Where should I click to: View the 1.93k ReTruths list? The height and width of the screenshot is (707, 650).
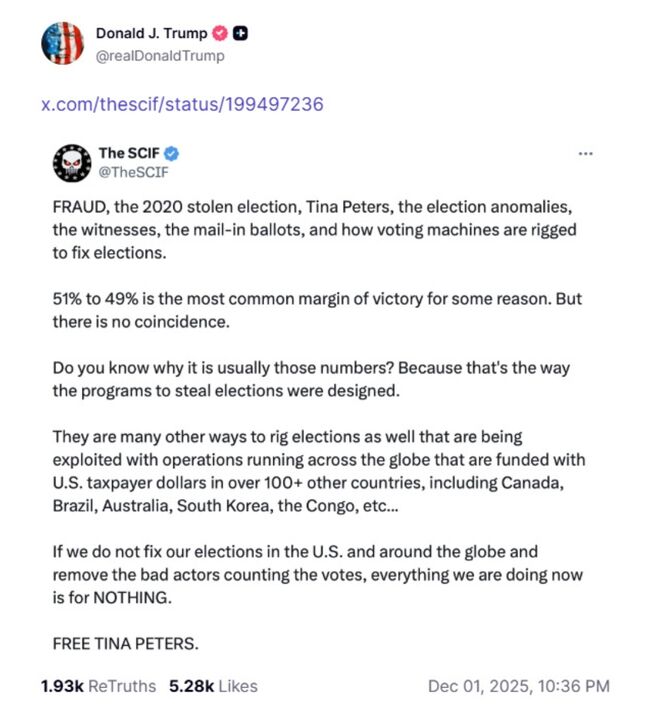pos(98,686)
